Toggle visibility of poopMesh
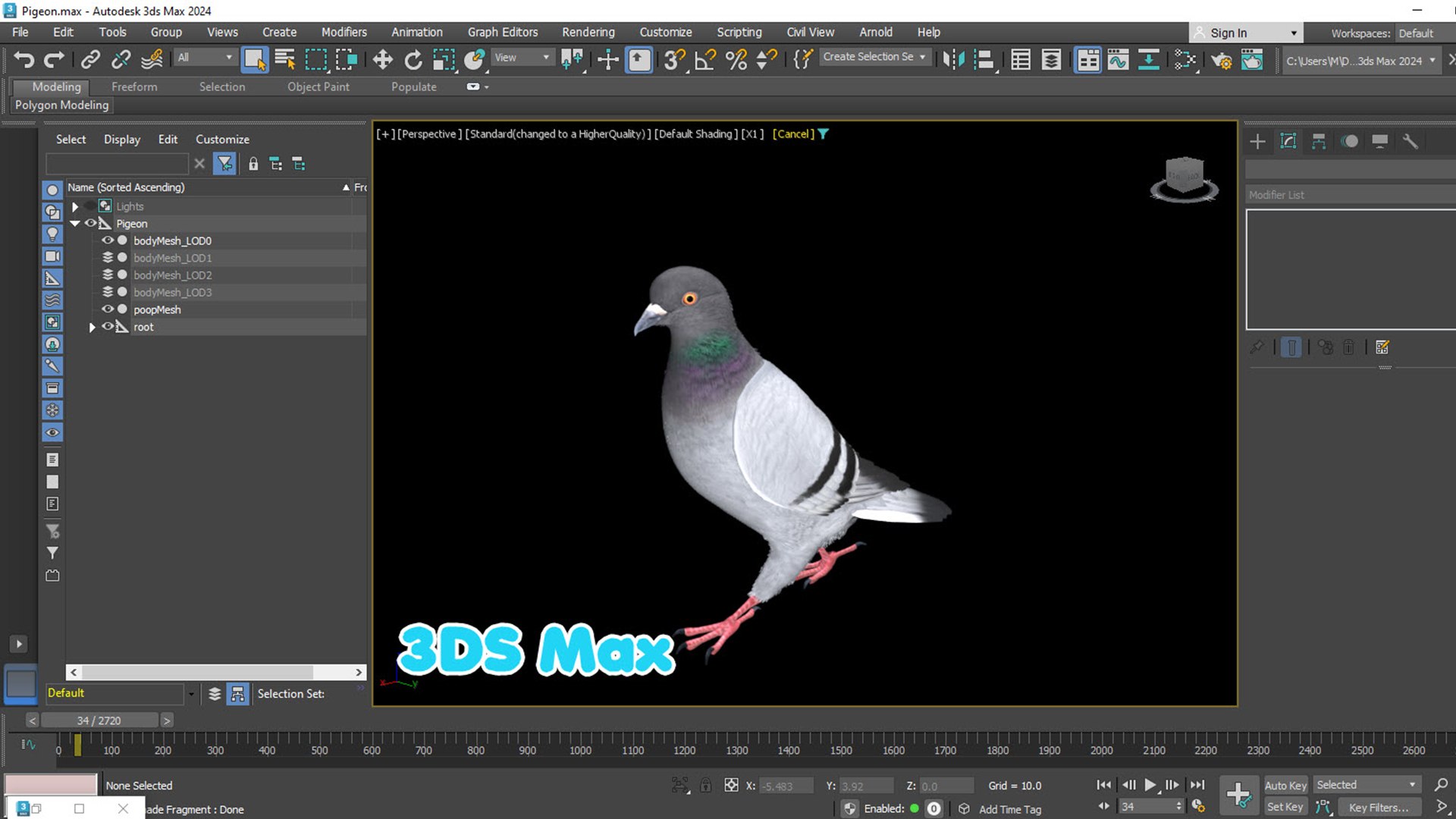The width and height of the screenshot is (1456, 819). 108,309
